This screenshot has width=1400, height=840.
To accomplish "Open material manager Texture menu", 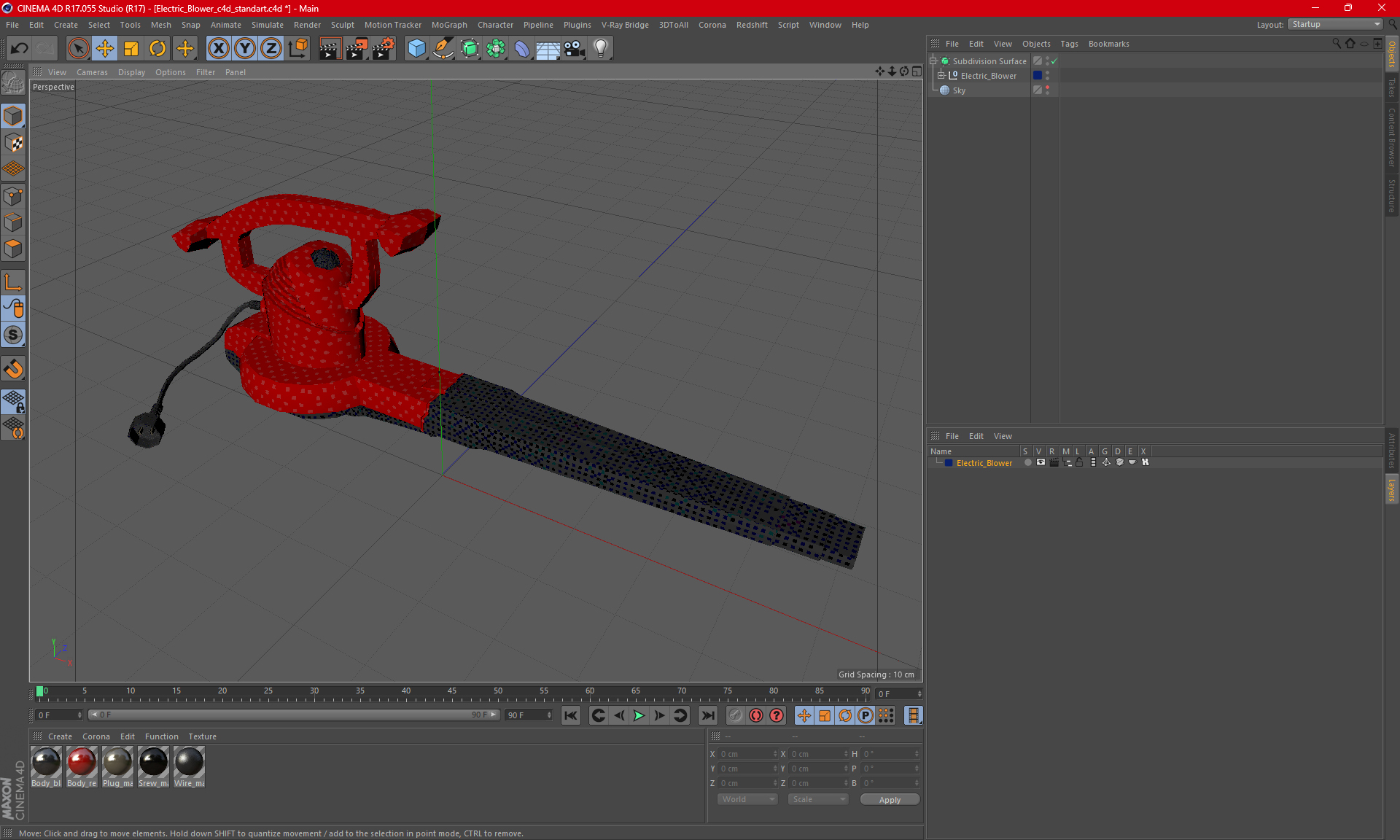I will 202,736.
